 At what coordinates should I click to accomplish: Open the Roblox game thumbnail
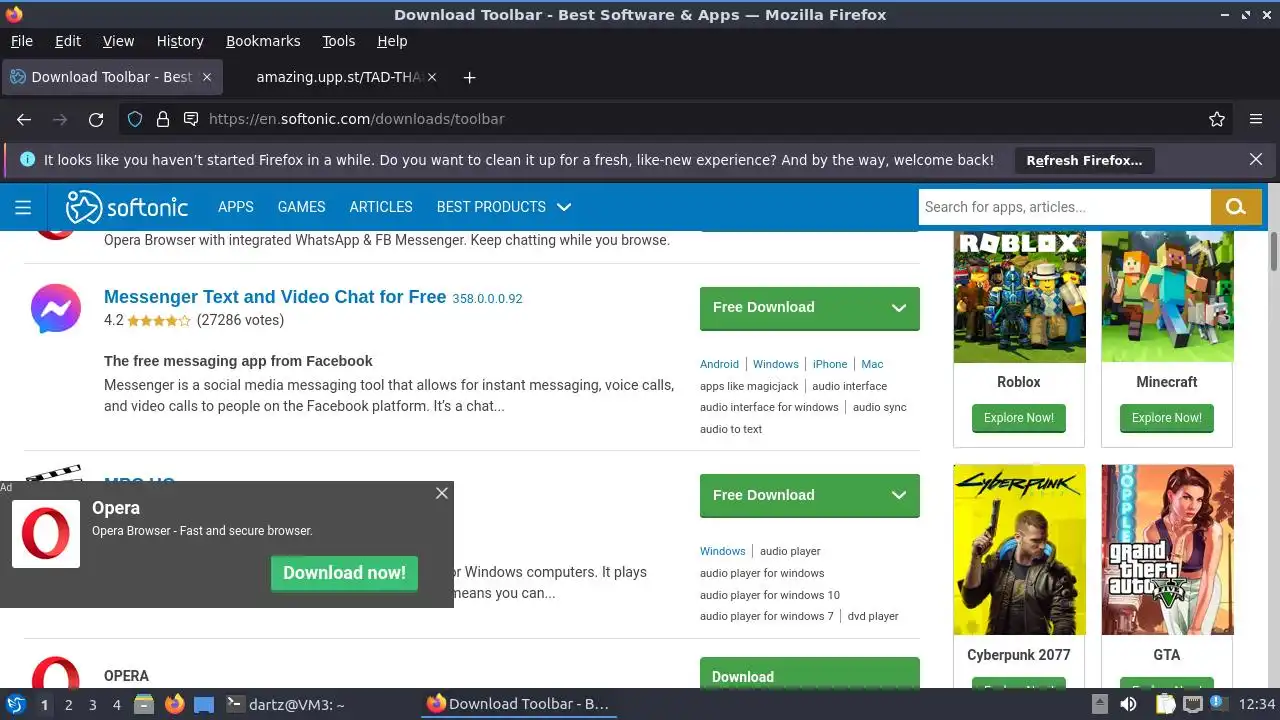1019,296
